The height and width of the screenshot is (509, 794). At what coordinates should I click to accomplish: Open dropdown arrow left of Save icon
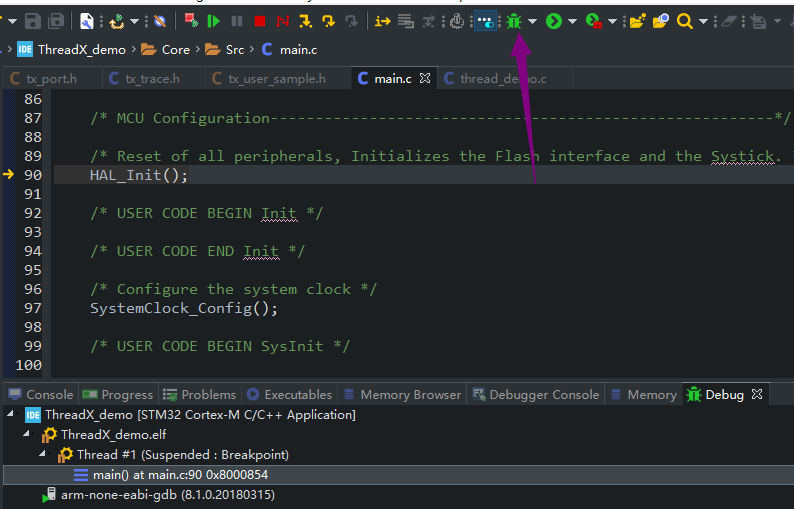(13, 21)
